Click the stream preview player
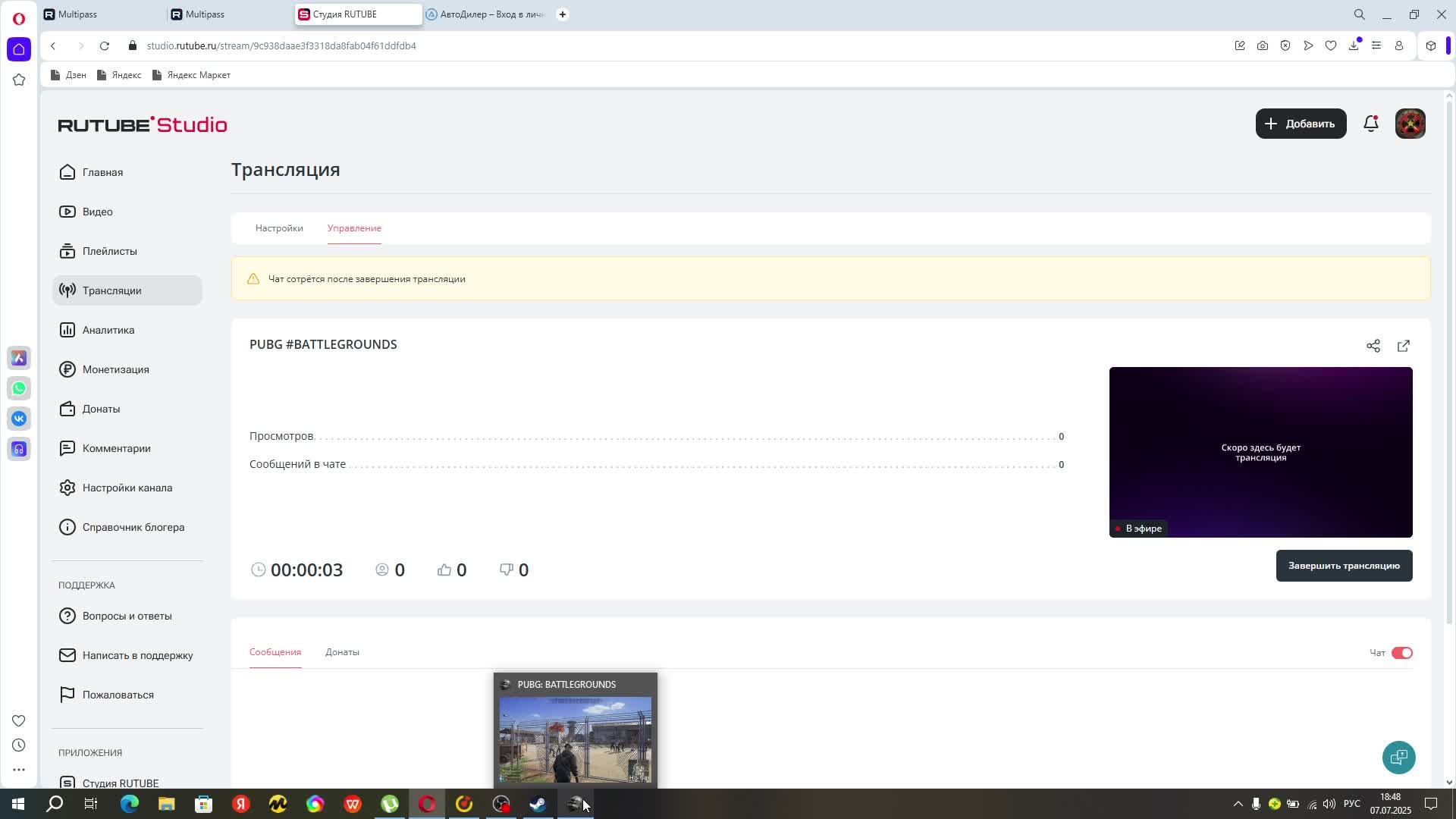Viewport: 1456px width, 819px height. pos(1260,452)
